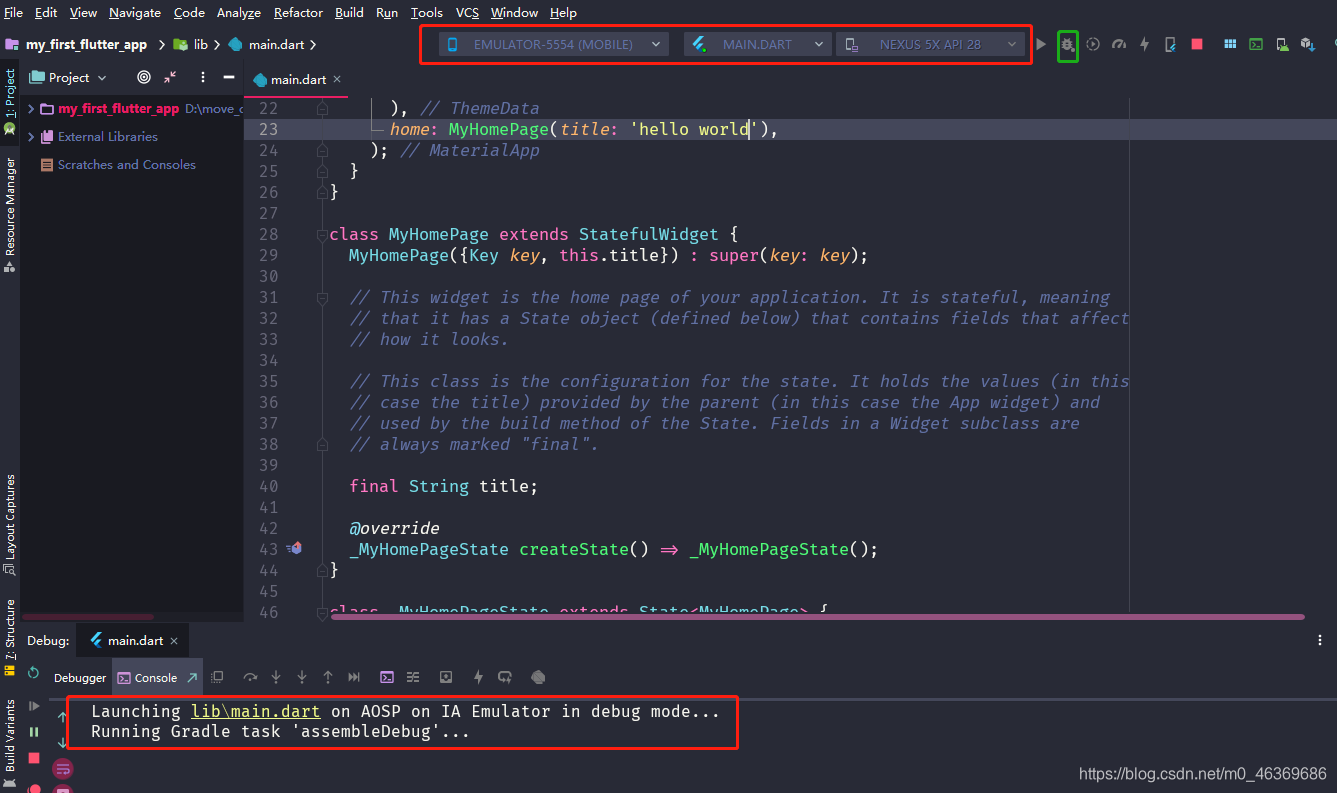1337x793 pixels.
Task: Click locate target icon in Project panel
Action: (x=144, y=77)
